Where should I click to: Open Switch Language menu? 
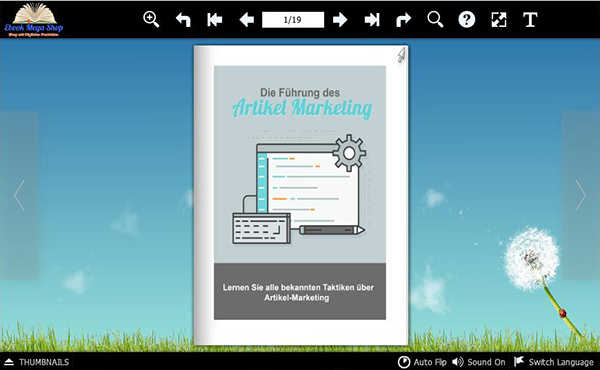tap(554, 362)
